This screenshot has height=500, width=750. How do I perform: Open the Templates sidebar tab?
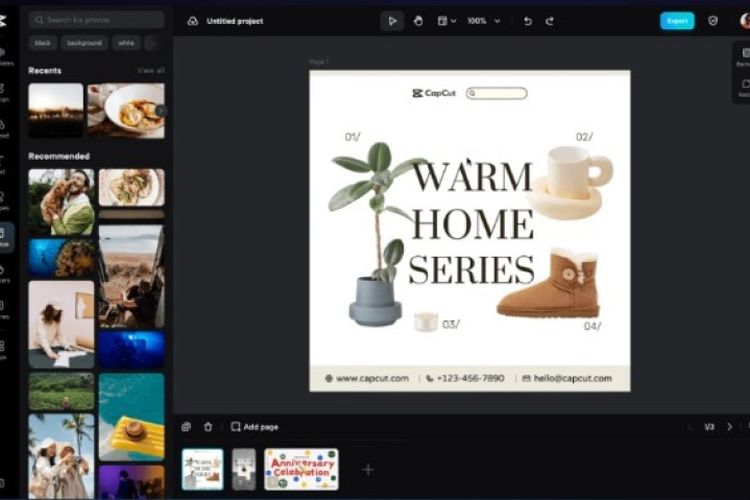pyautogui.click(x=5, y=56)
